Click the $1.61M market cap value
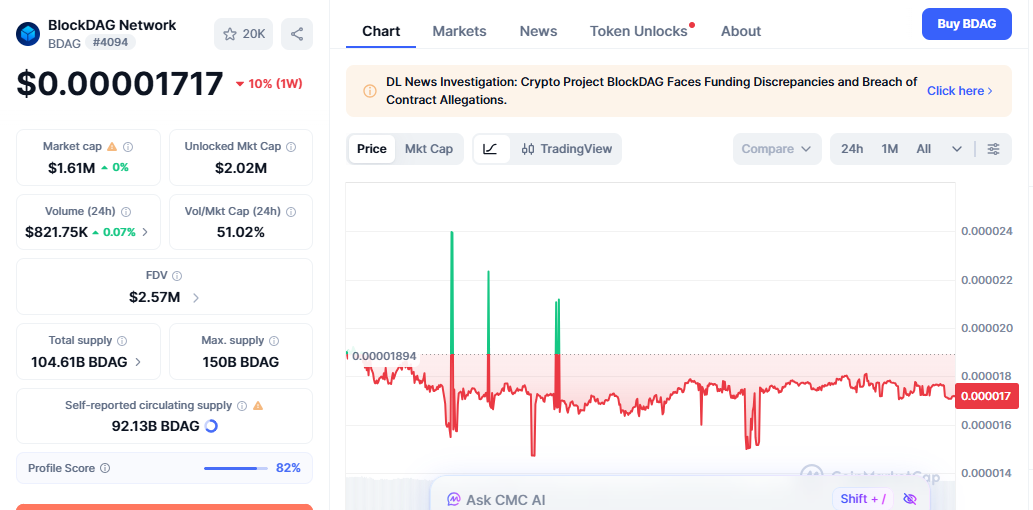Image resolution: width=1033 pixels, height=510 pixels. (72, 167)
